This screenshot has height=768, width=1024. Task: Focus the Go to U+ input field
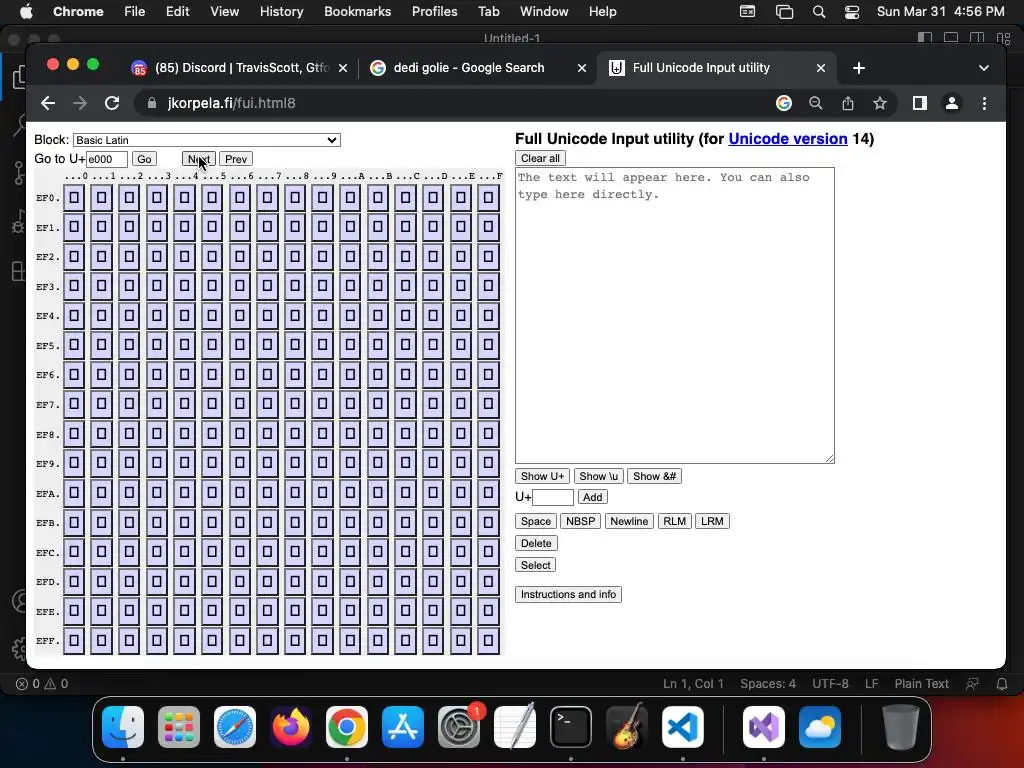click(106, 159)
